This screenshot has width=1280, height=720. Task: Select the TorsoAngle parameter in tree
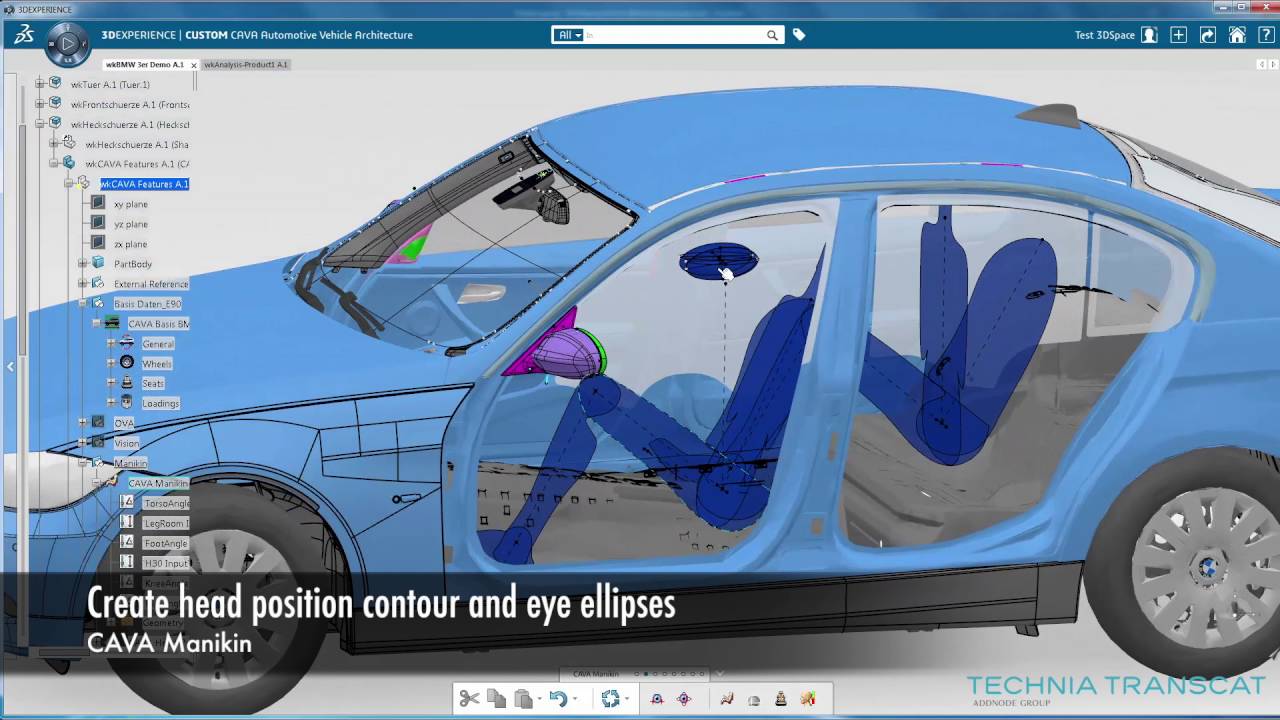pos(166,503)
